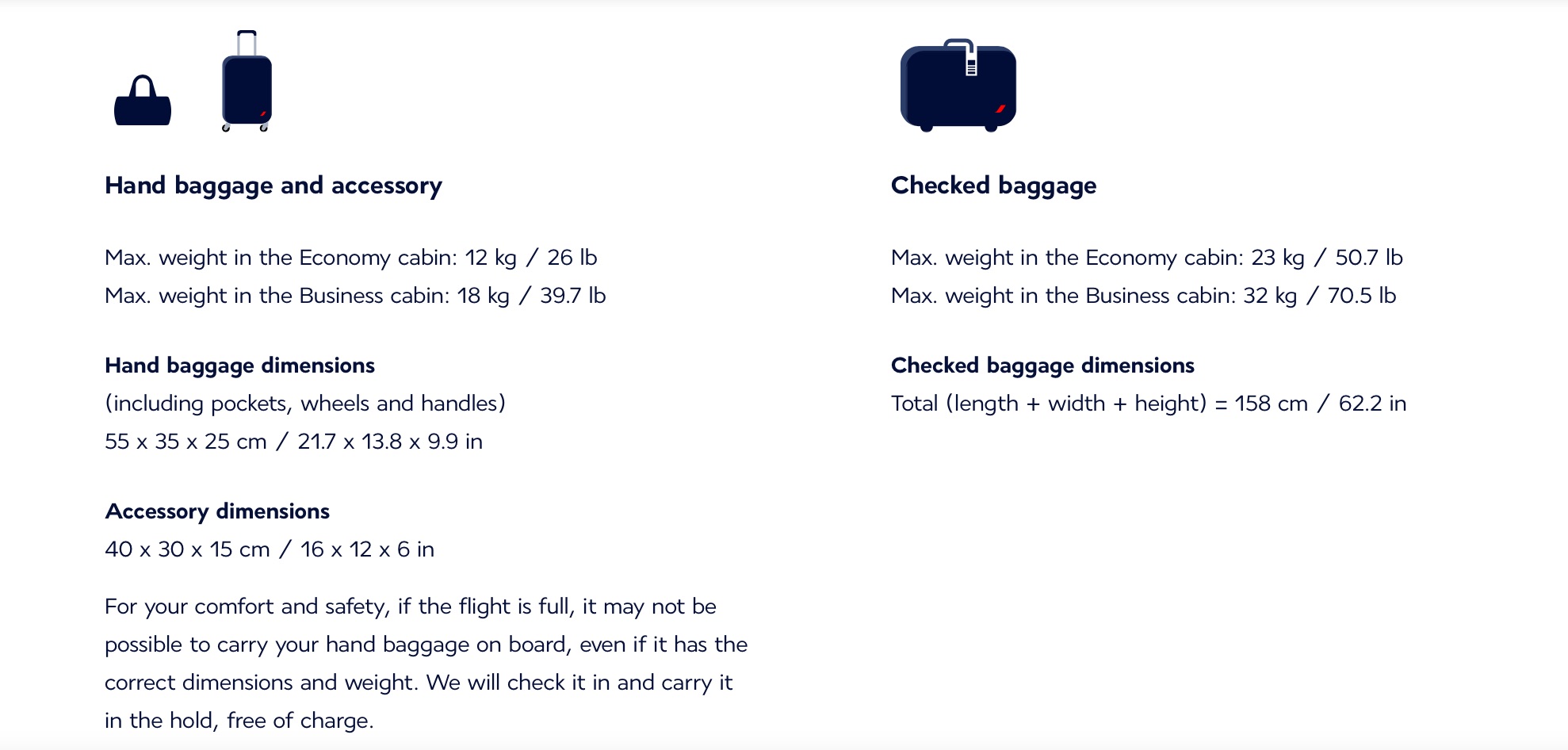Click the cabin trolley suitcase icon
Screen dimensions: 1568x750
point(247,89)
